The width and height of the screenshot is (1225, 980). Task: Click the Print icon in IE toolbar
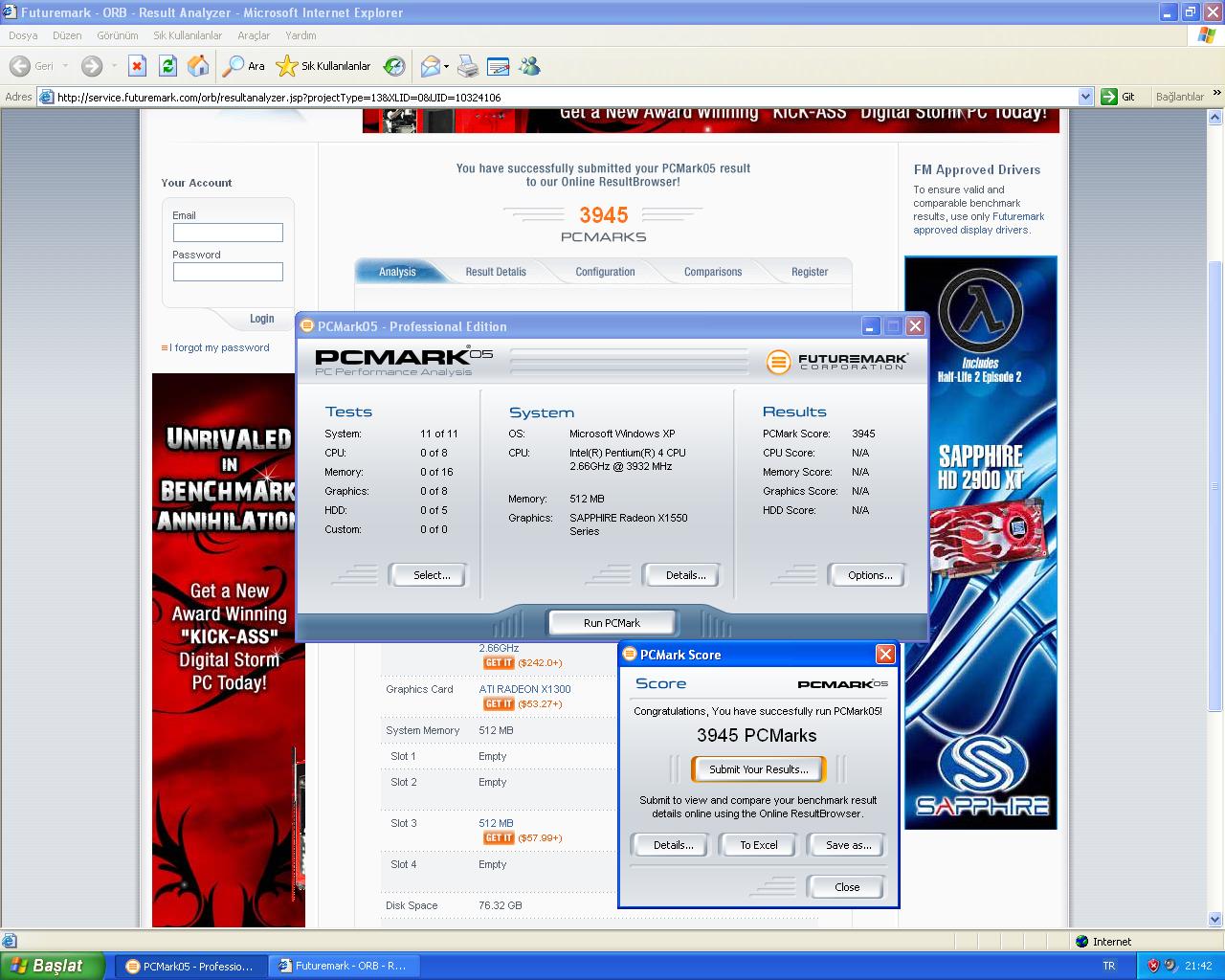[x=467, y=66]
